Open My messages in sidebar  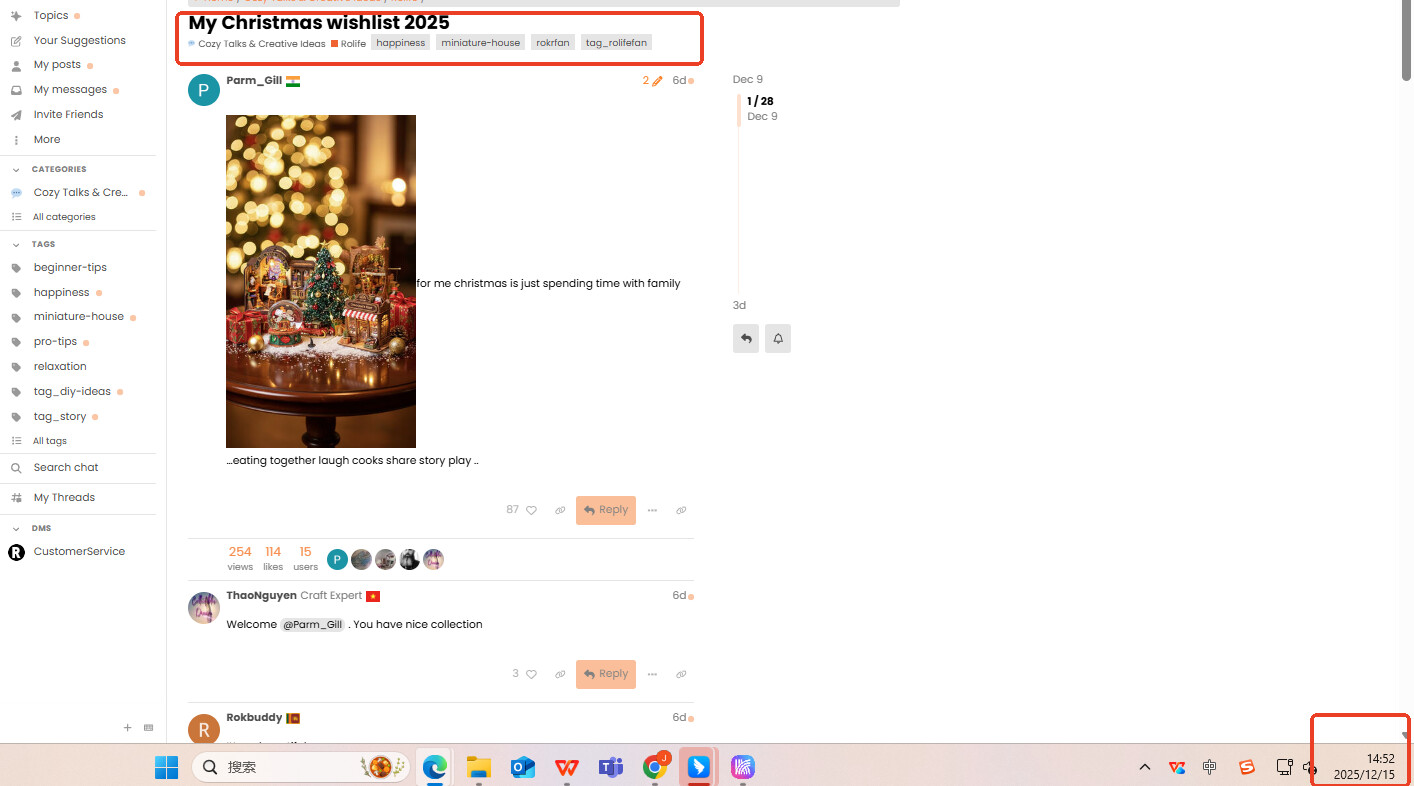pyautogui.click(x=69, y=90)
